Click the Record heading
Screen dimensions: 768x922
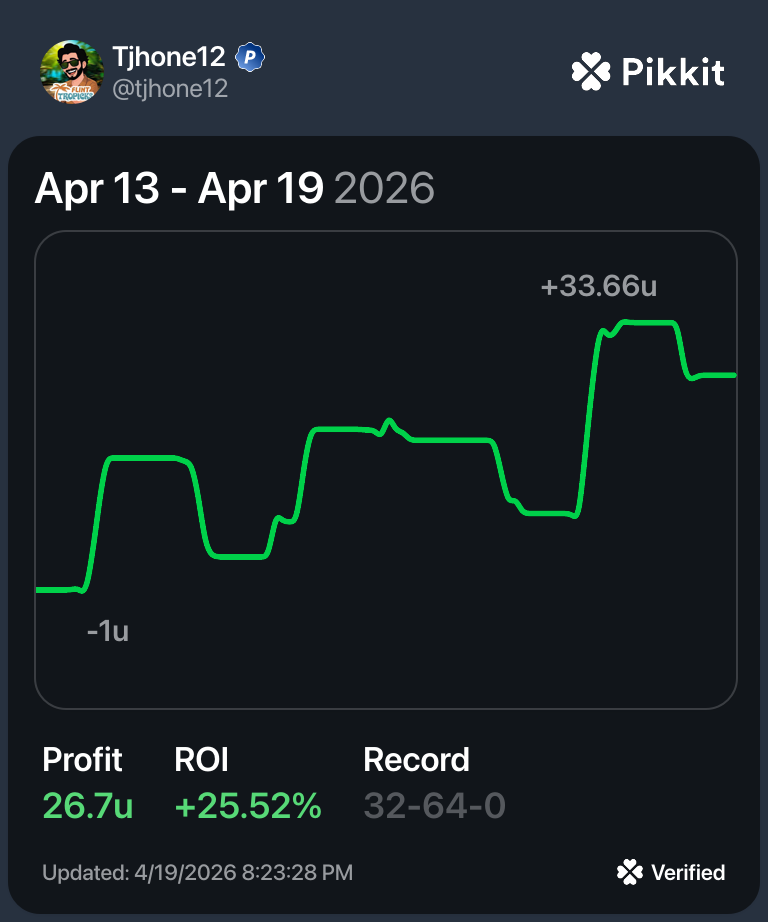416,760
